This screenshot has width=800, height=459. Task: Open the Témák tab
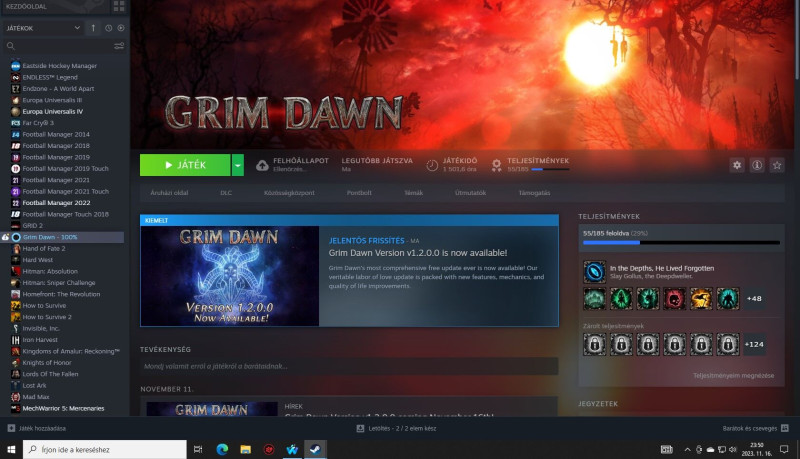coord(413,193)
